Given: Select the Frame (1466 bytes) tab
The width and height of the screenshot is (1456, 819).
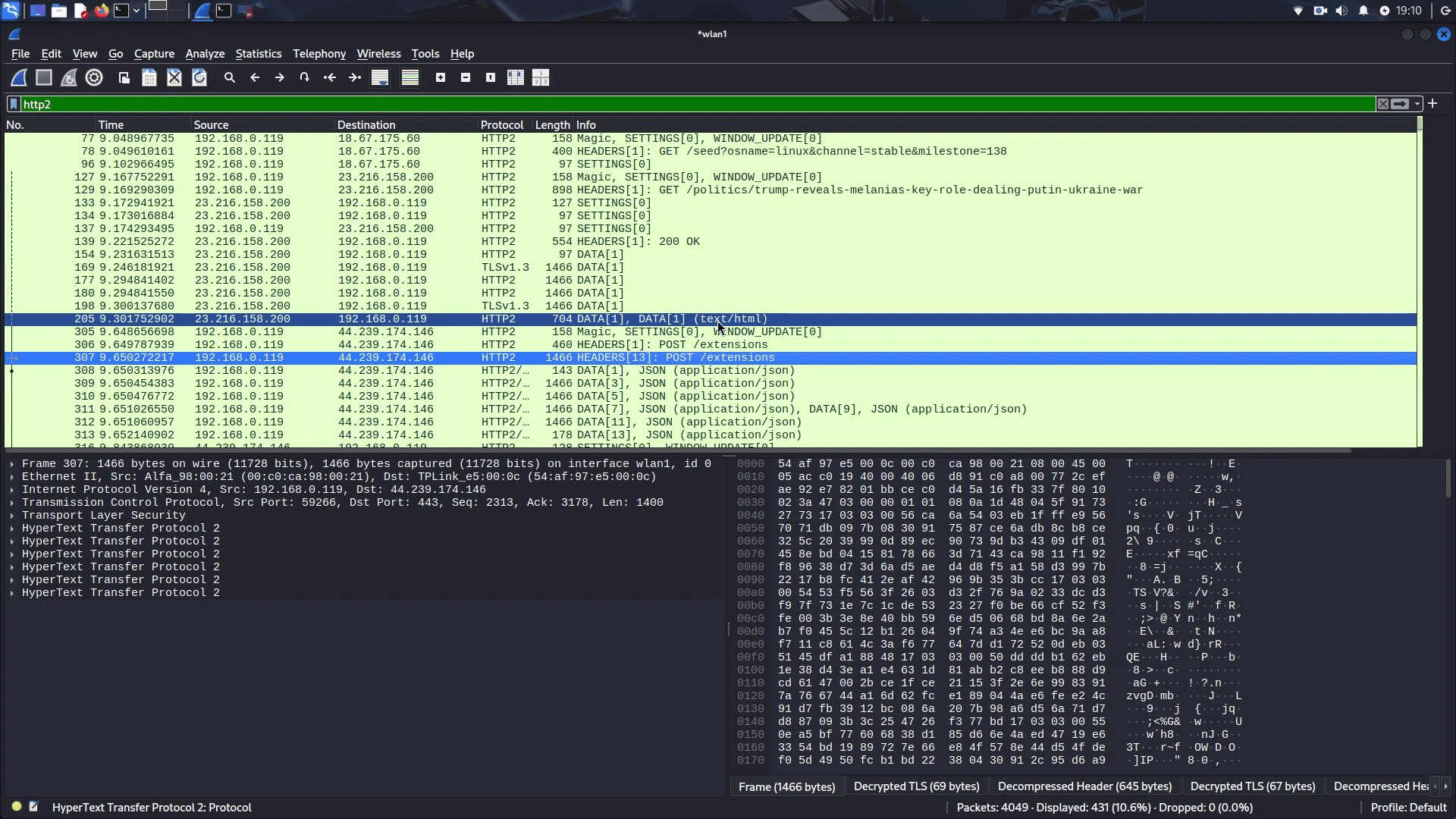Looking at the screenshot, I should tap(786, 786).
